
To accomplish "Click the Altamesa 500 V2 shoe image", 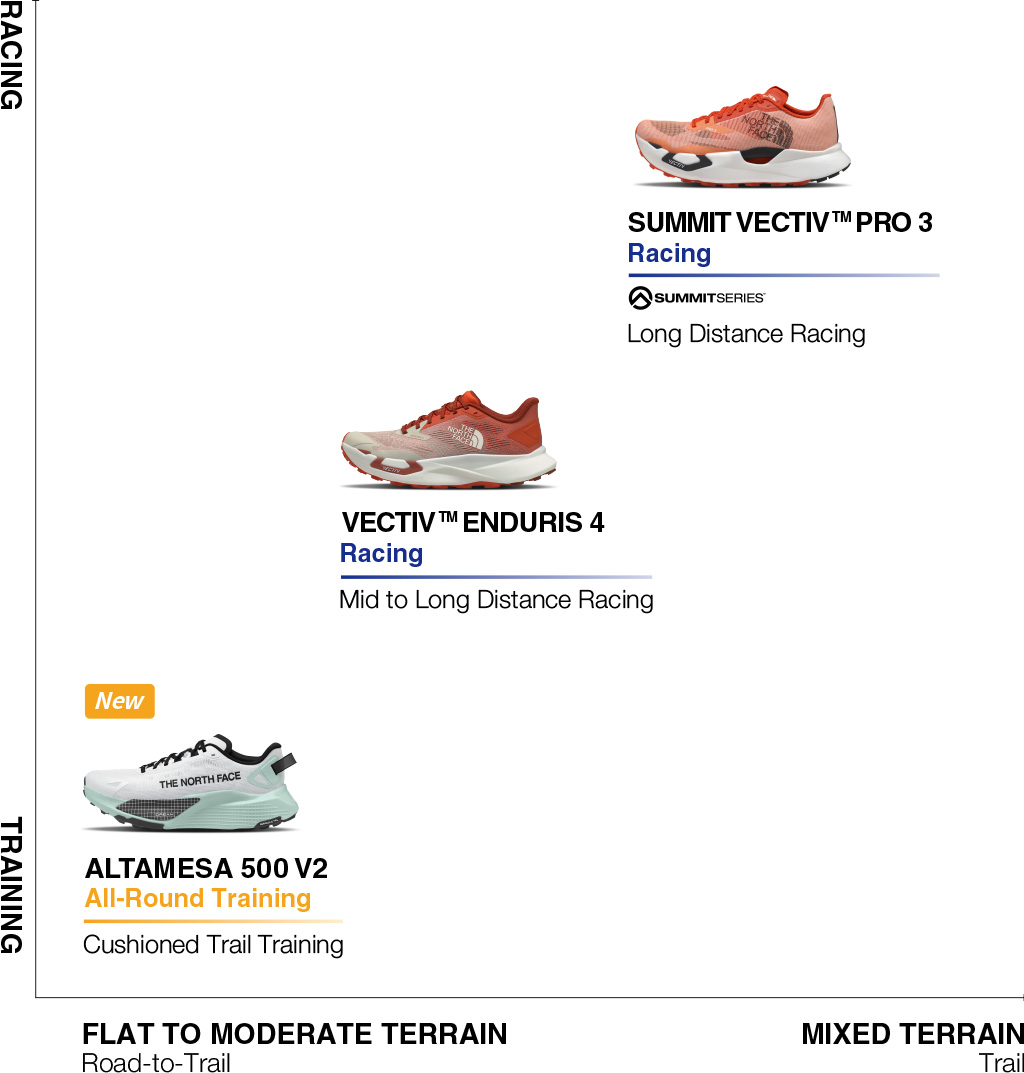I will 190,786.
